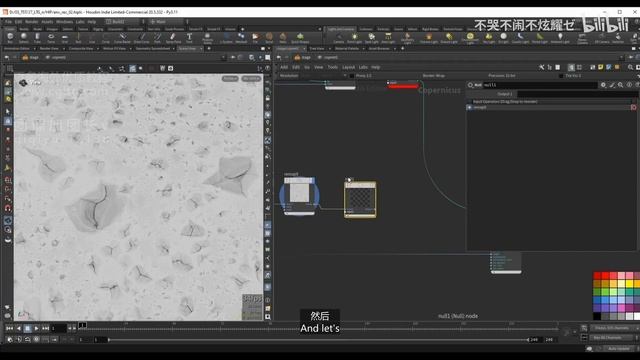The image size is (640, 360).
Task: Jump to the last frame
Action: 46,328
